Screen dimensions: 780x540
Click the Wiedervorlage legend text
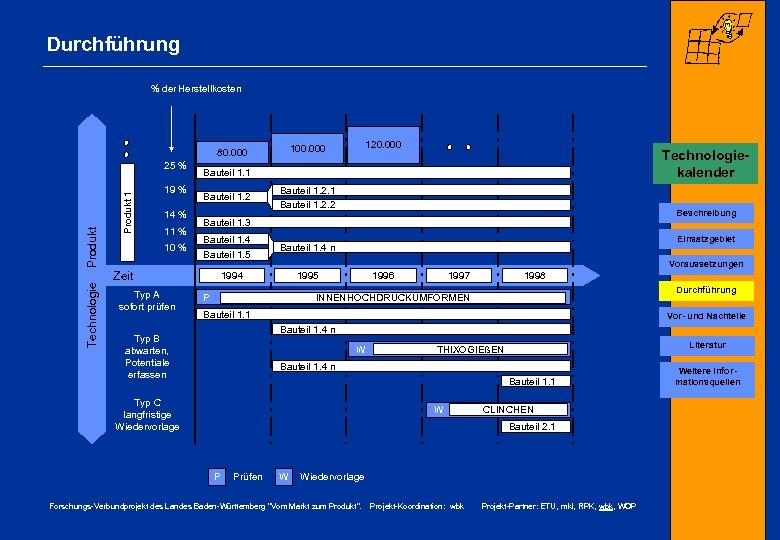coord(332,476)
